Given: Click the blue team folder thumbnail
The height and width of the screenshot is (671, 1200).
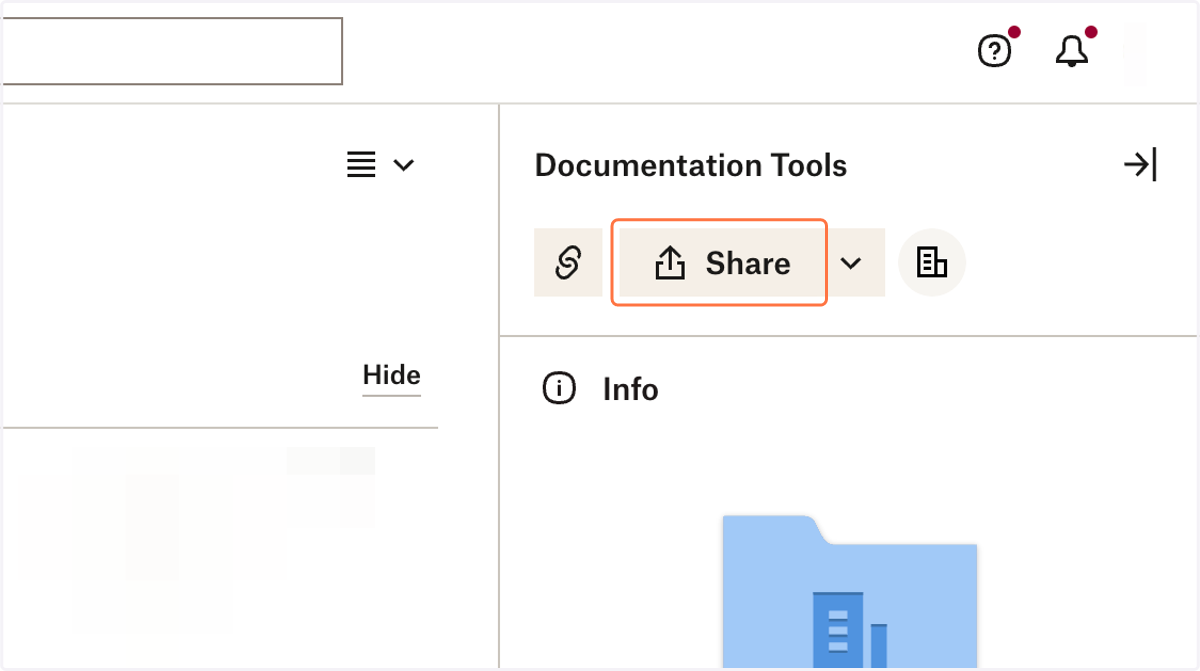Looking at the screenshot, I should pyautogui.click(x=850, y=592).
